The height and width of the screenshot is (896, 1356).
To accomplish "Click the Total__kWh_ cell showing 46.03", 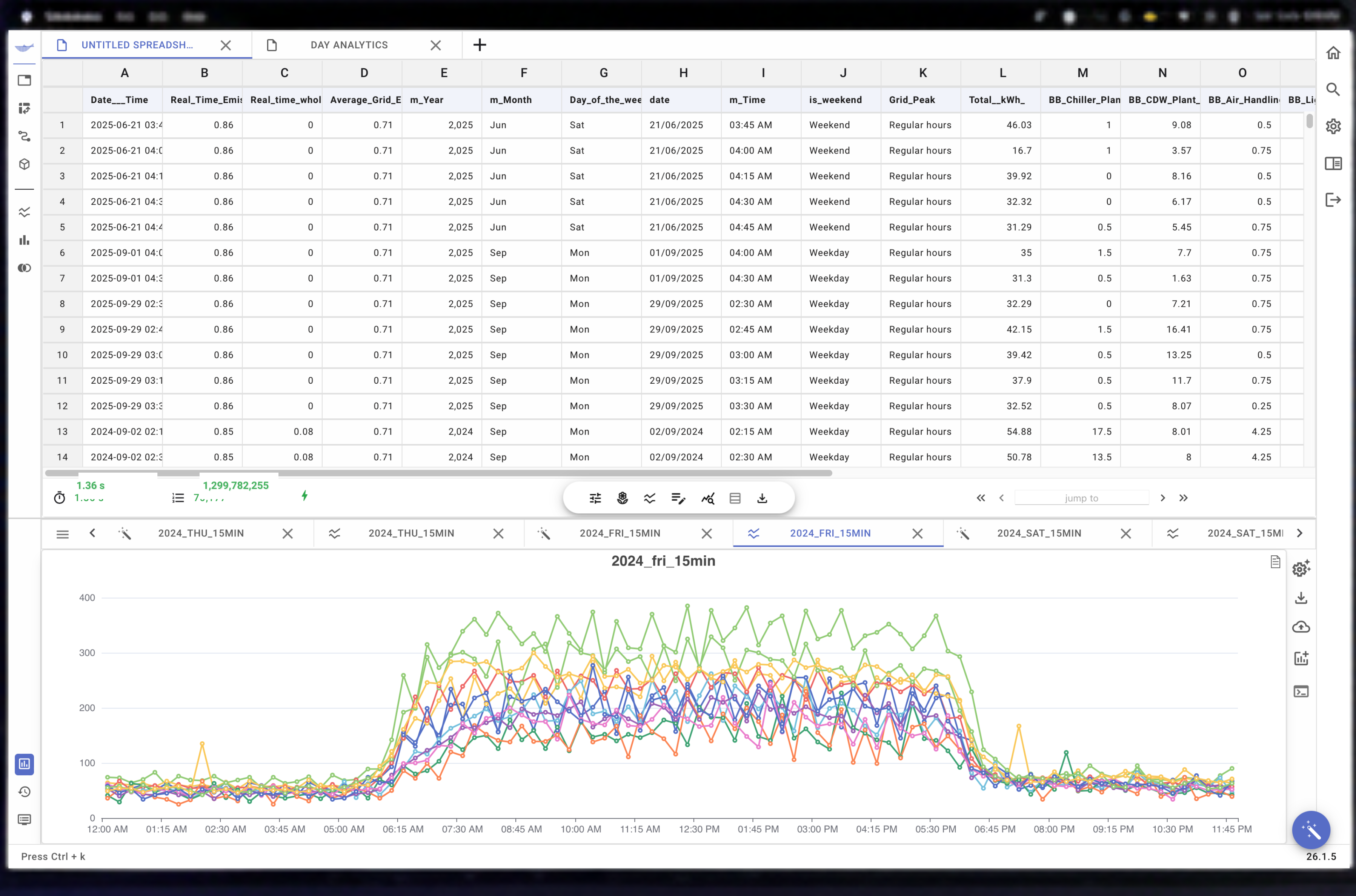I will pos(1001,125).
